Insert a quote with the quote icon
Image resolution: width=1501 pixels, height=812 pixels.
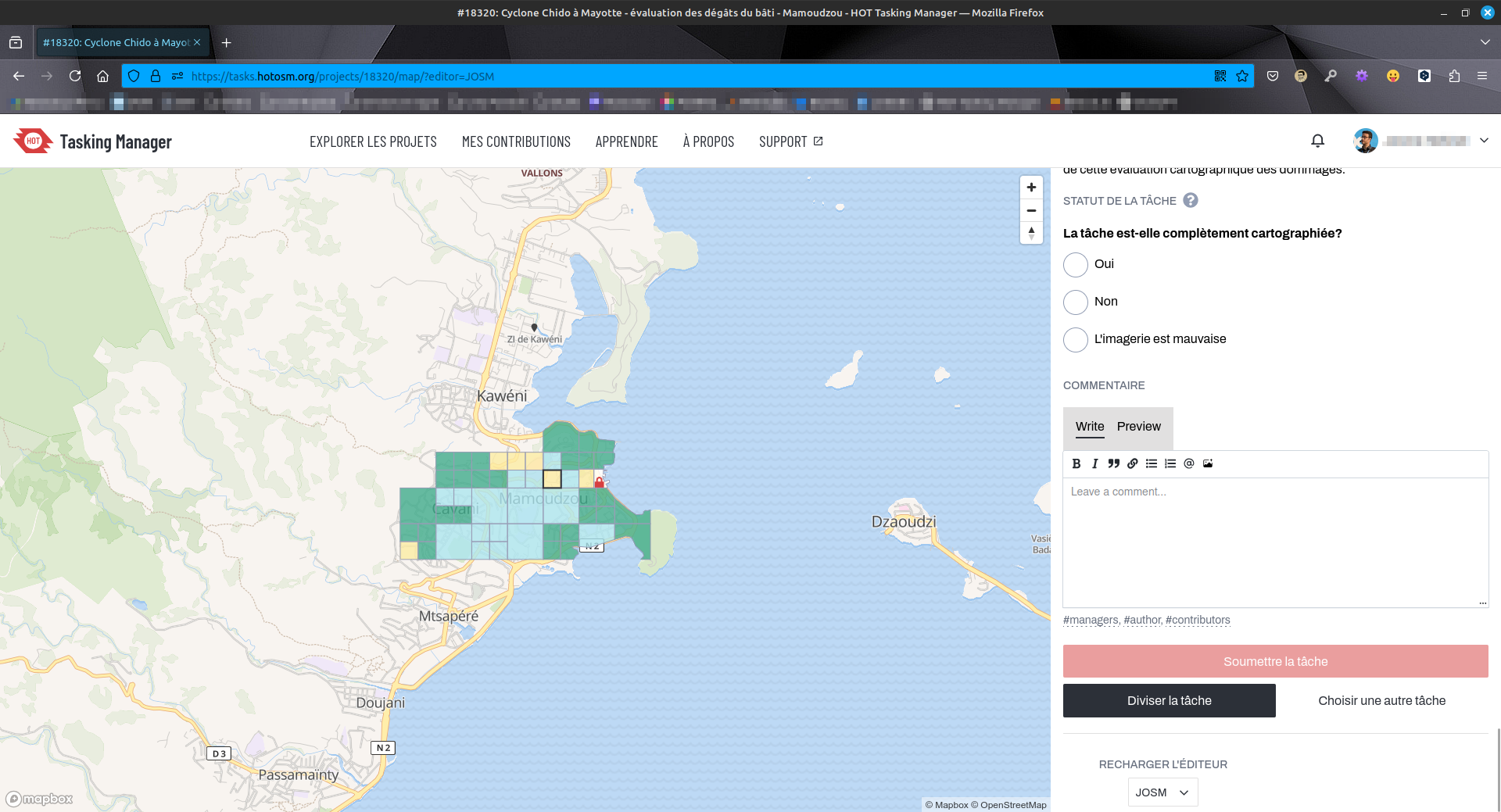click(x=1113, y=463)
